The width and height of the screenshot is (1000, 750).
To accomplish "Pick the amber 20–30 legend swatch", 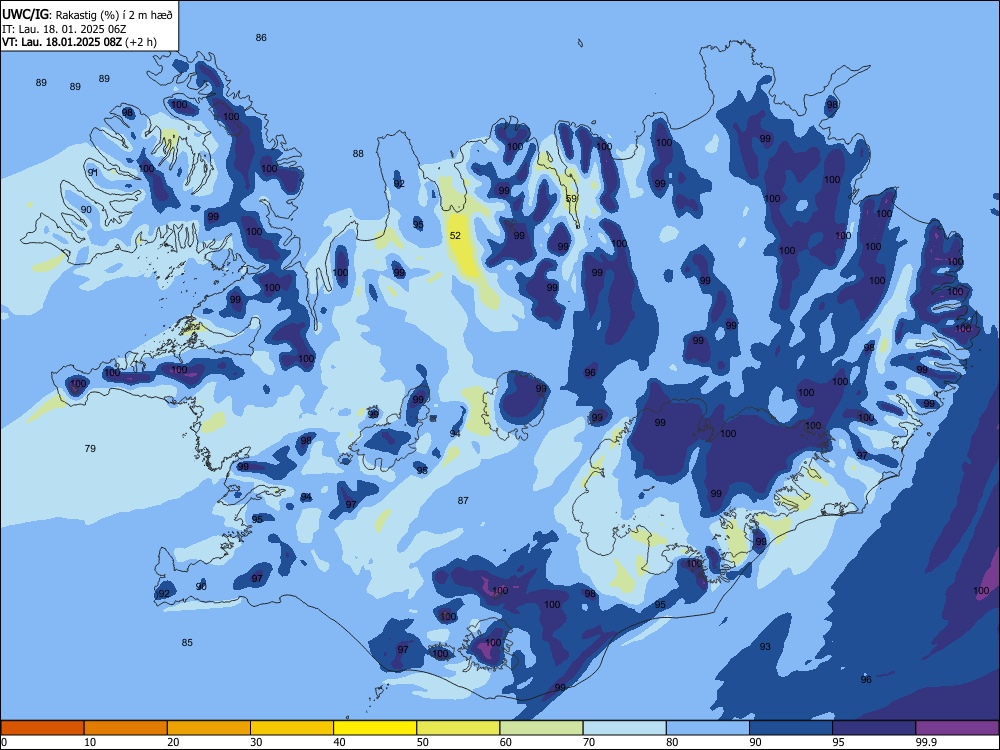I will pyautogui.click(x=209, y=728).
